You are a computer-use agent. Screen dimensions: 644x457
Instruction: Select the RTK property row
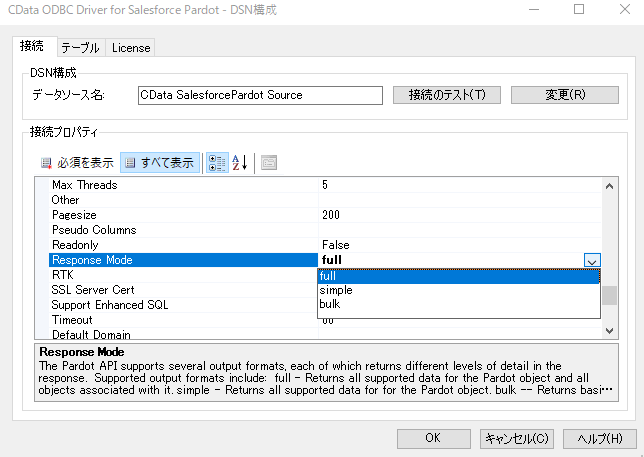pos(183,275)
